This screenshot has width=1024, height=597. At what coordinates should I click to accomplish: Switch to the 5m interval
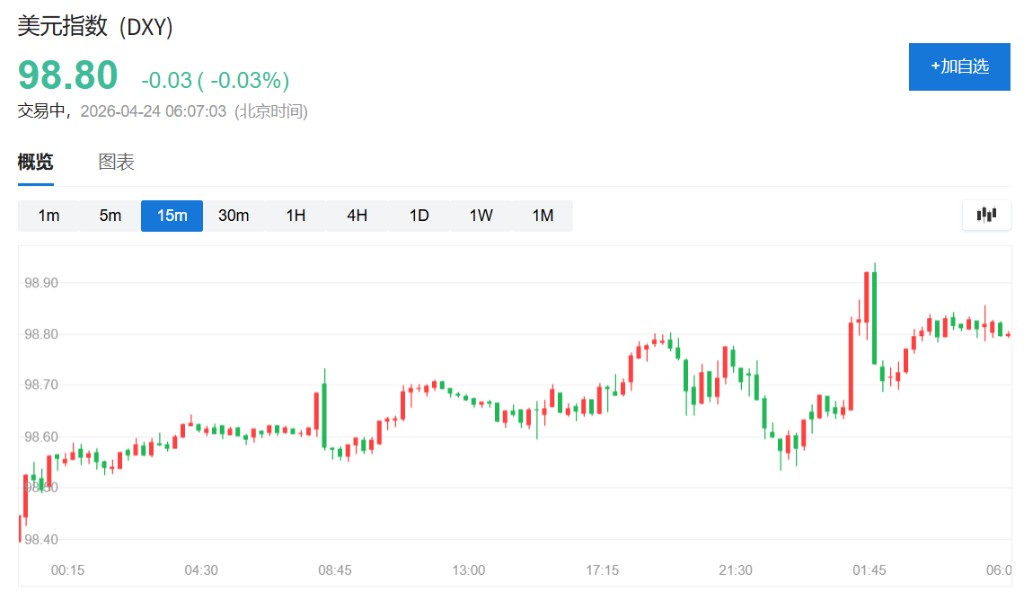(110, 215)
